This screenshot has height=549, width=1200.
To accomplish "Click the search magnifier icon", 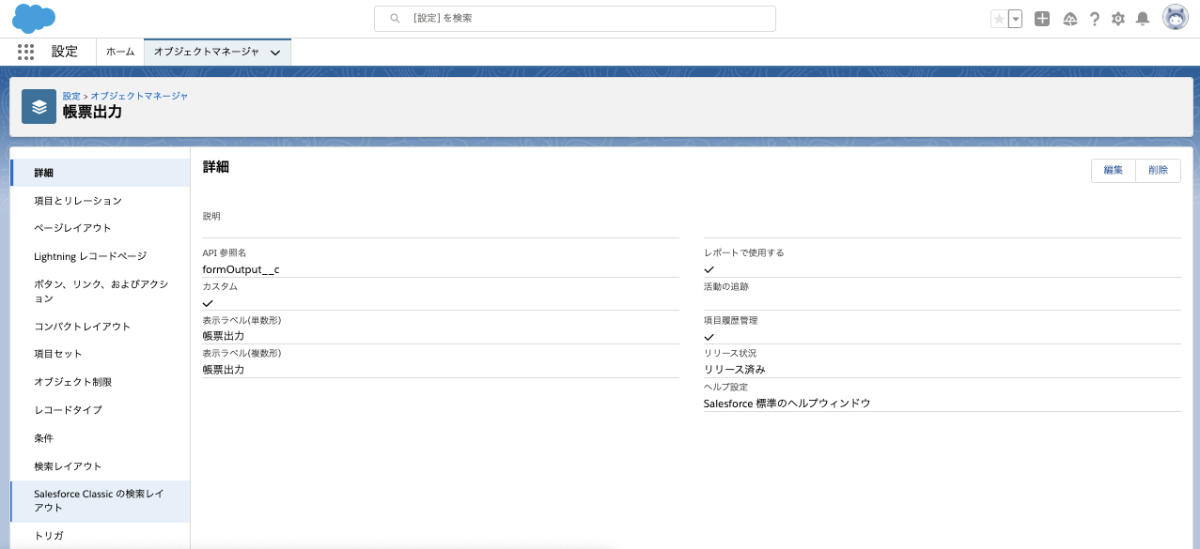I will pos(396,19).
